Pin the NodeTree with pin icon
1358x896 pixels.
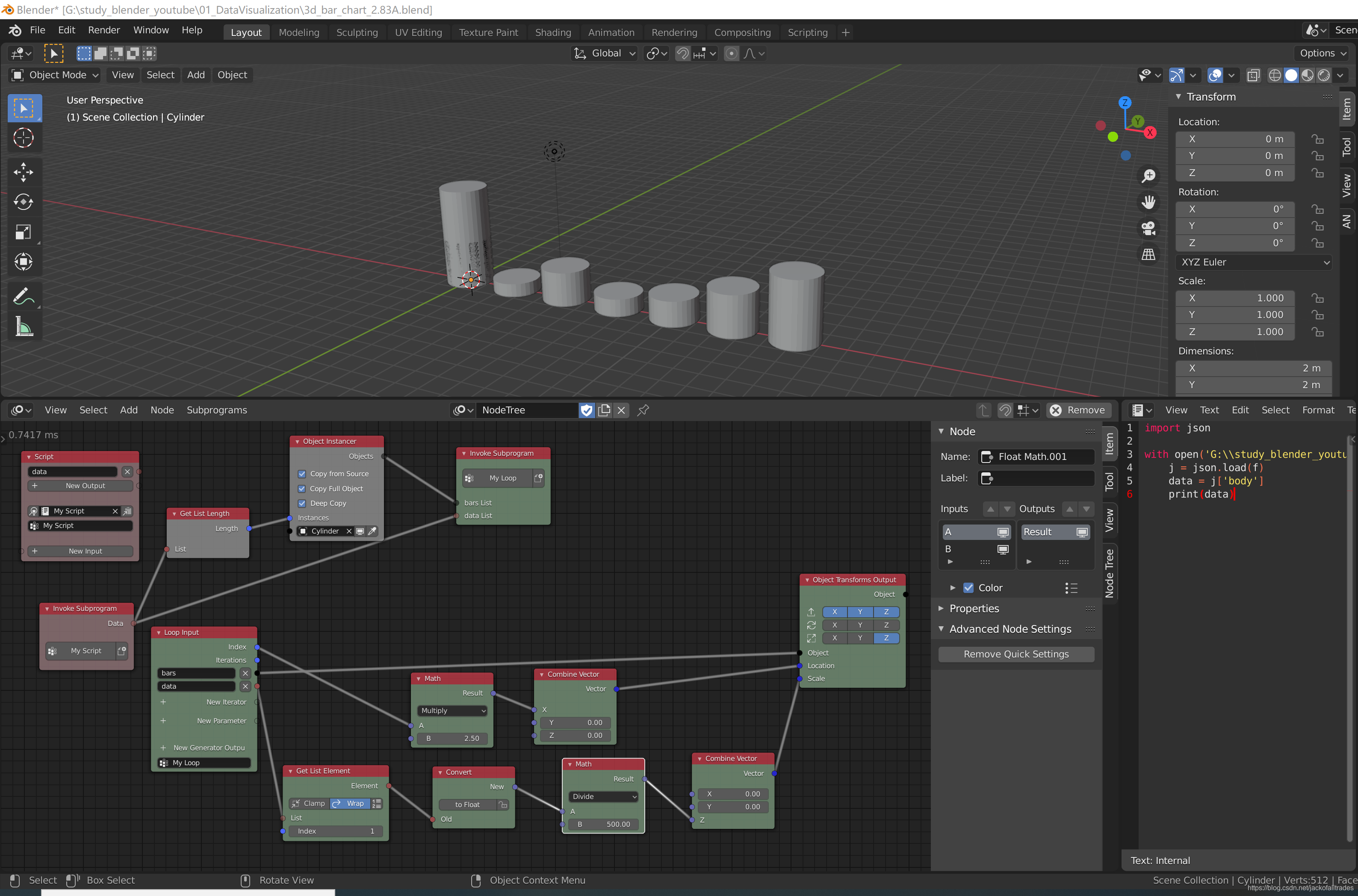pyautogui.click(x=643, y=410)
